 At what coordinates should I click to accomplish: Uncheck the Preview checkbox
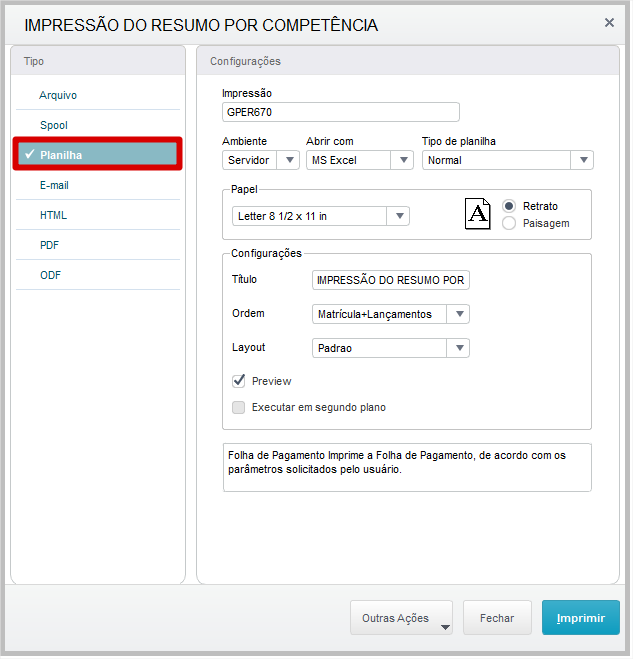(x=239, y=381)
